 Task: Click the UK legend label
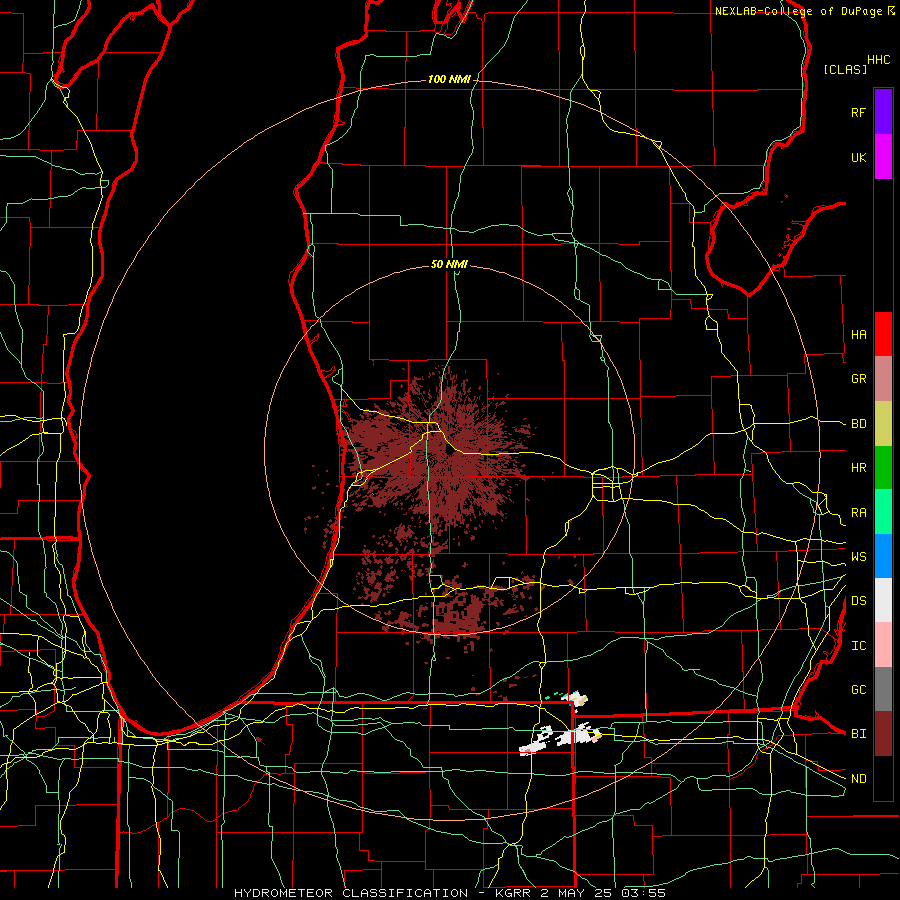858,157
